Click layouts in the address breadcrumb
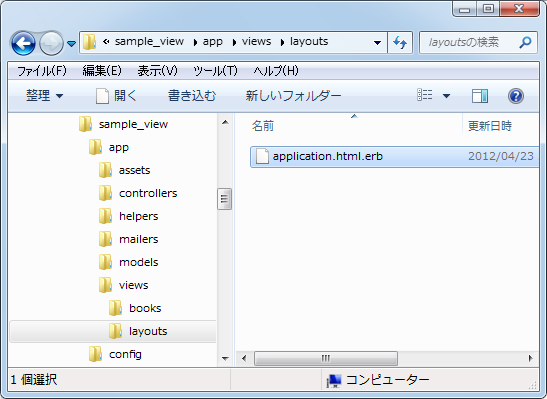Viewport: 547px width, 399px height. click(309, 42)
